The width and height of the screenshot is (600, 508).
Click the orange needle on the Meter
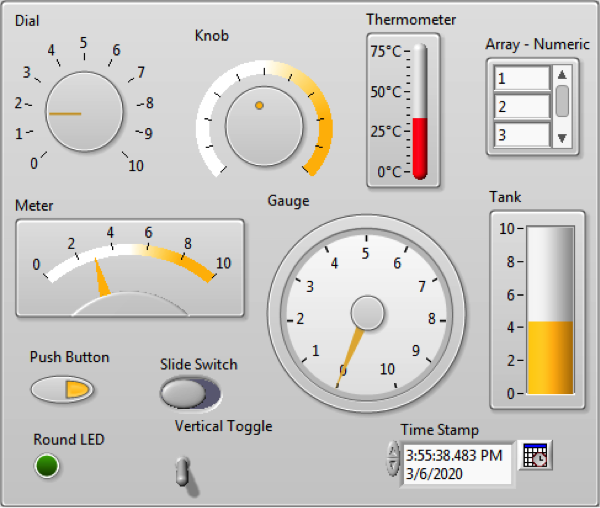click(x=101, y=279)
